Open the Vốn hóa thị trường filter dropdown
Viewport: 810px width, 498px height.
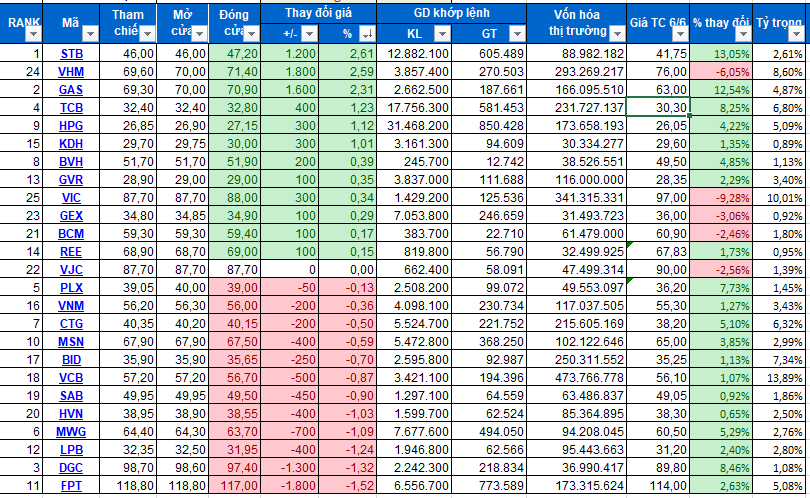pyautogui.click(x=617, y=34)
